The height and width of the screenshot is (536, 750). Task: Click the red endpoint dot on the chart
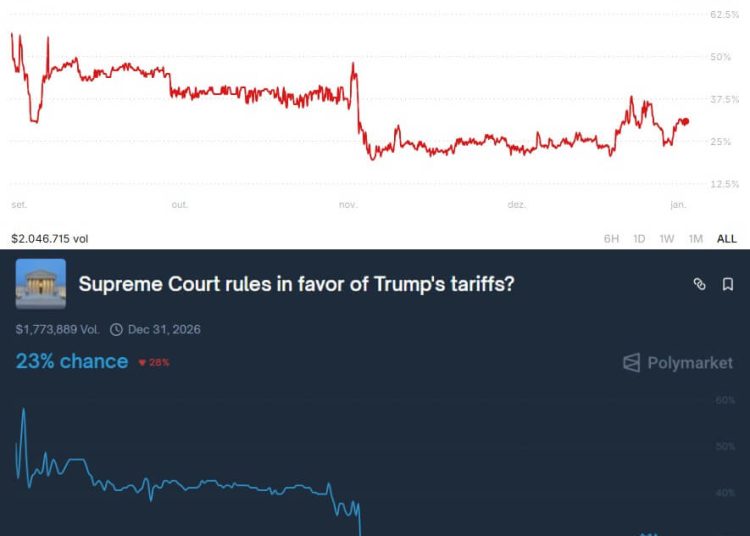(x=685, y=121)
